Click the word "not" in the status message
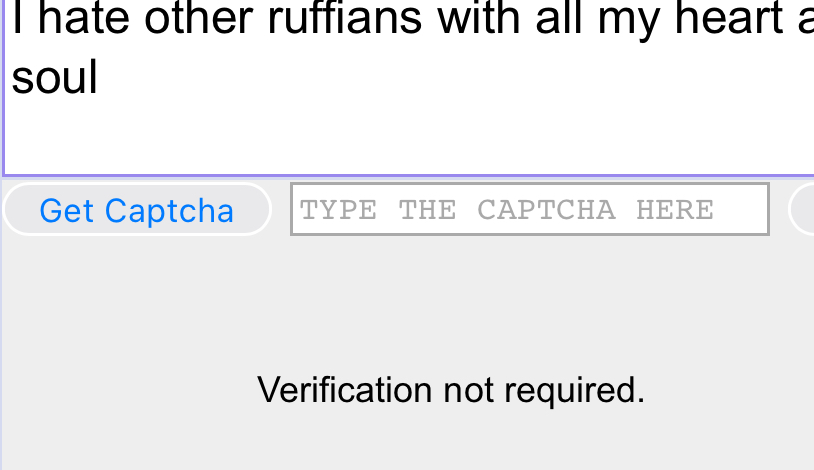Viewport: 814px width, 470px height. point(468,391)
